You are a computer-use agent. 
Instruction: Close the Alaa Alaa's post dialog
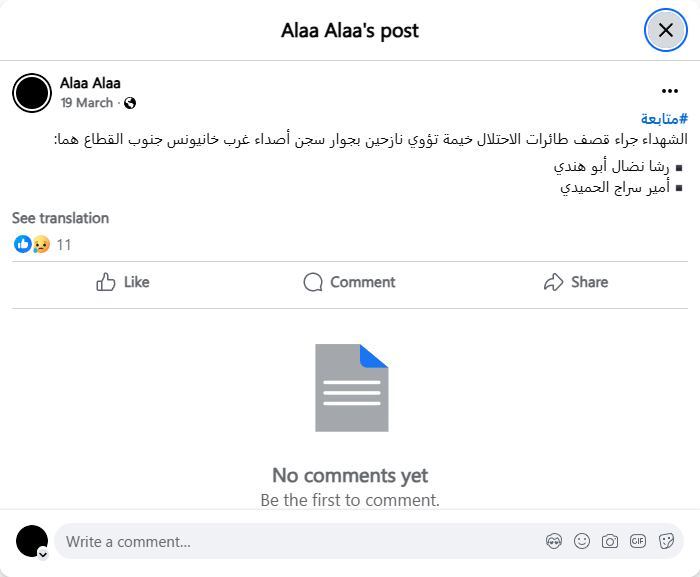(665, 30)
